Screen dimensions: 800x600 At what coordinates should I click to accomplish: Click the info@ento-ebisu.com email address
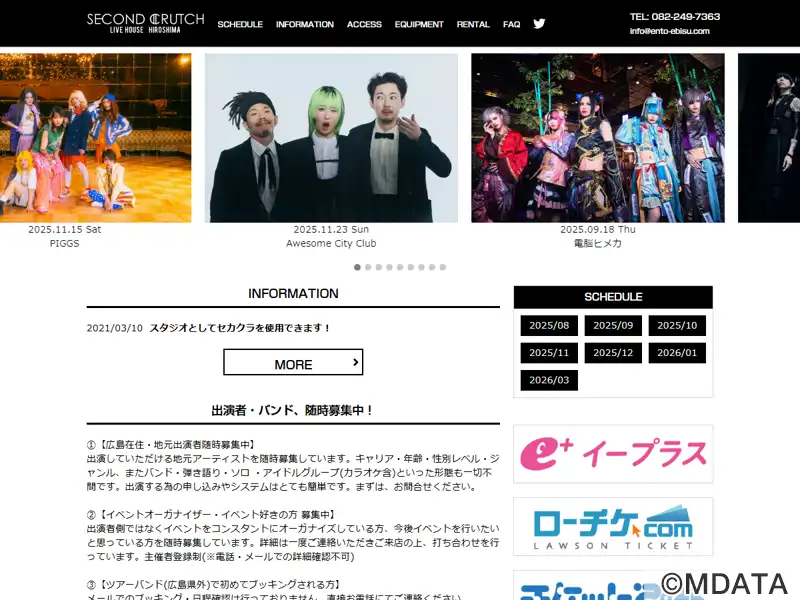click(x=669, y=31)
